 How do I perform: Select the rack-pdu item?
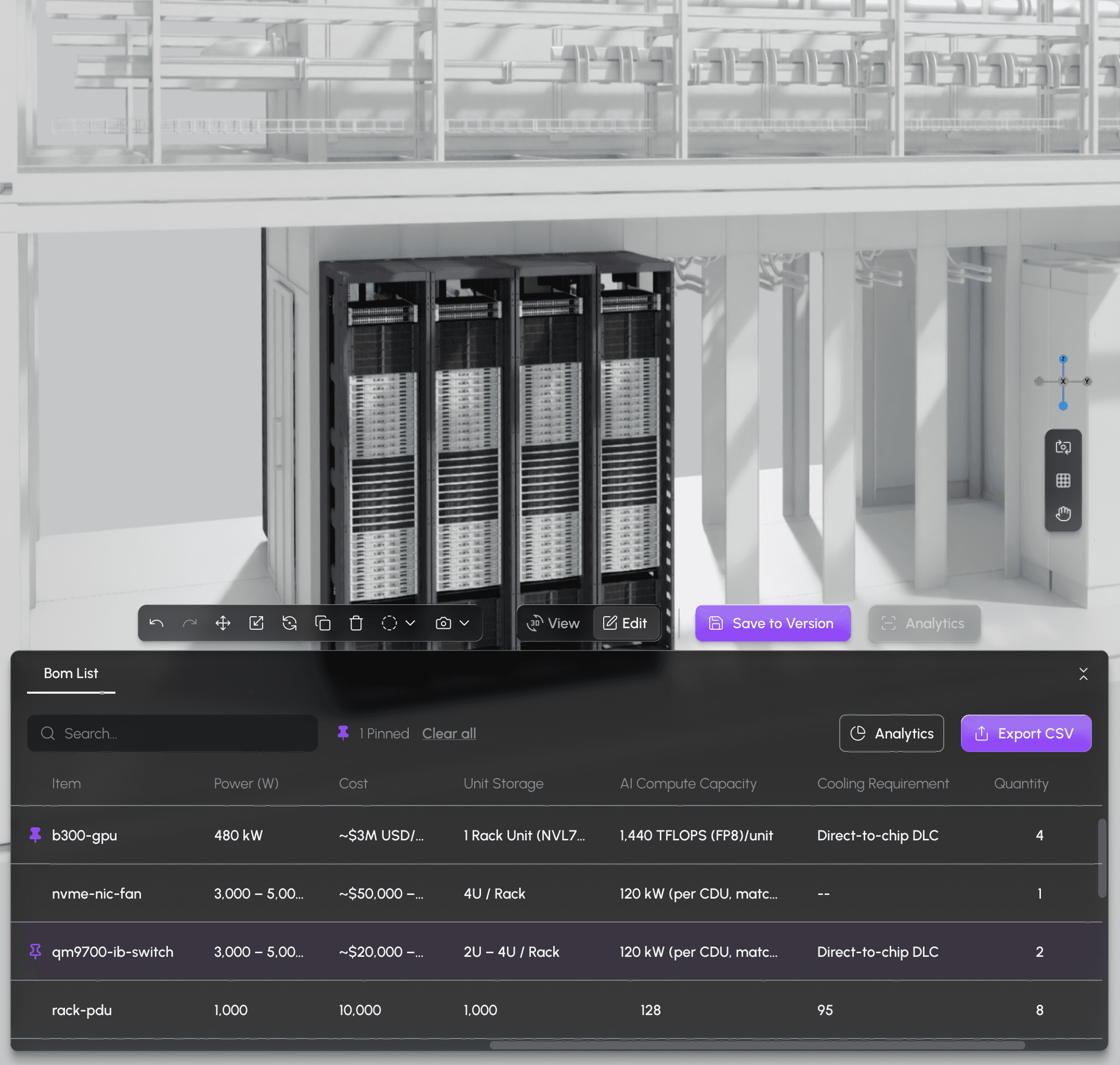82,1010
